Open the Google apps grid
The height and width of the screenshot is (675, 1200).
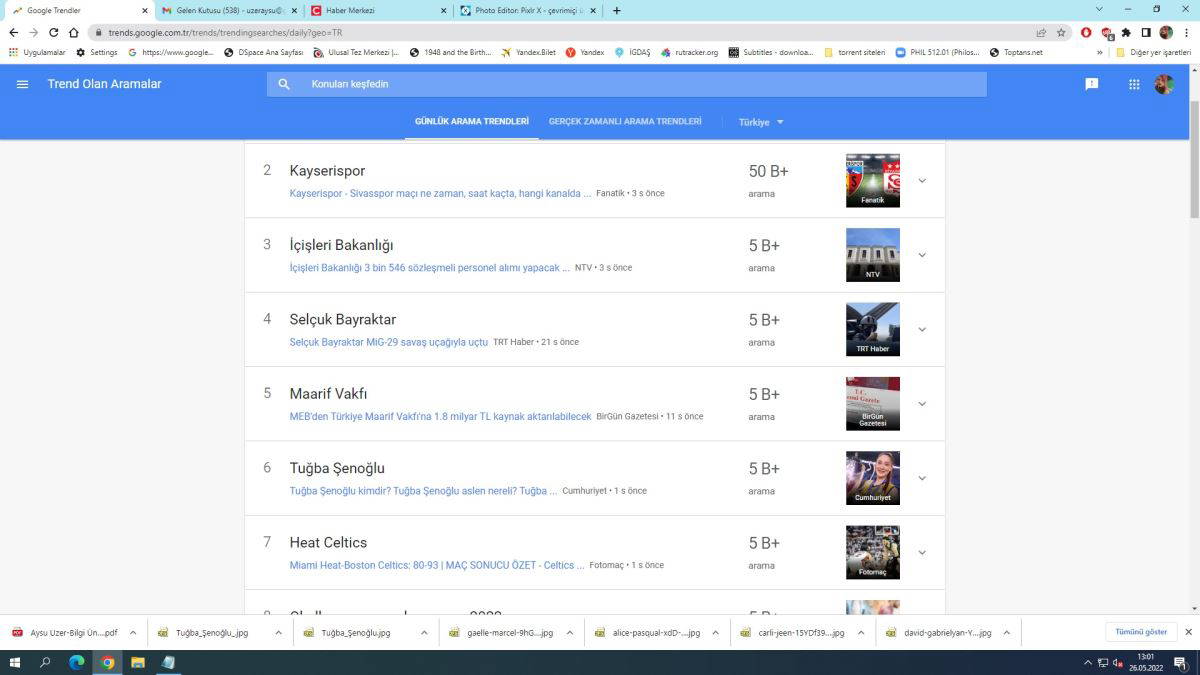point(1134,84)
